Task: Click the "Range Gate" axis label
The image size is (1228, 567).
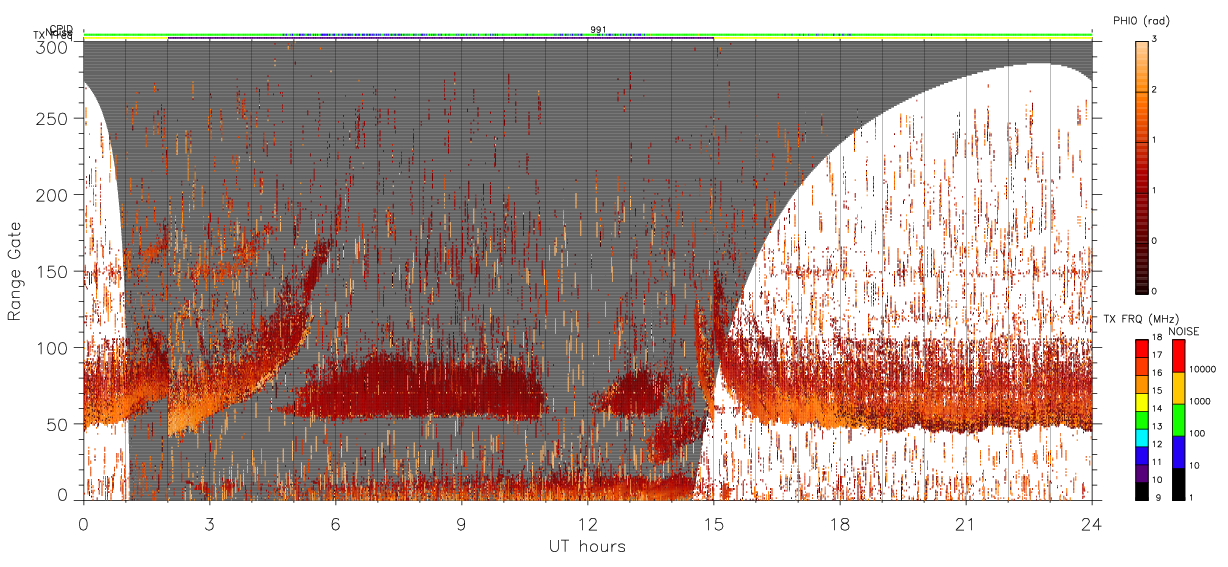Action: tap(15, 270)
